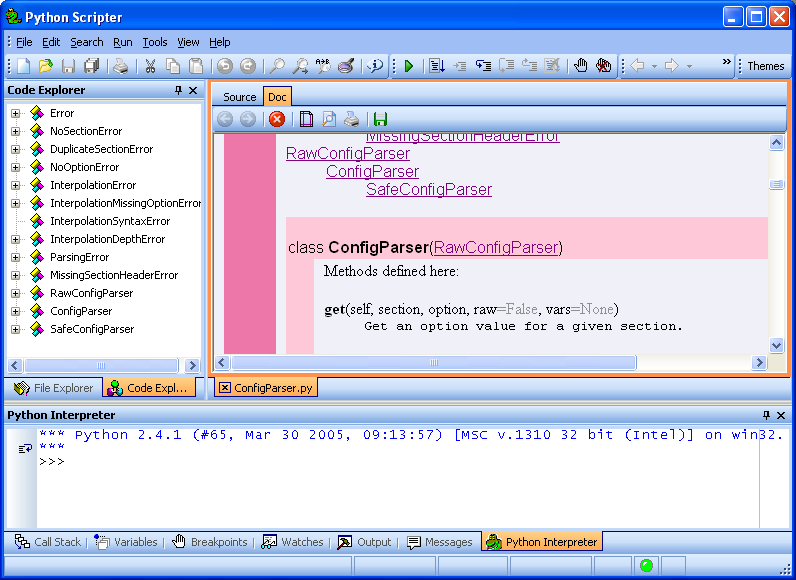Expand the NoOptionError tree node
The image size is (796, 580).
click(15, 167)
